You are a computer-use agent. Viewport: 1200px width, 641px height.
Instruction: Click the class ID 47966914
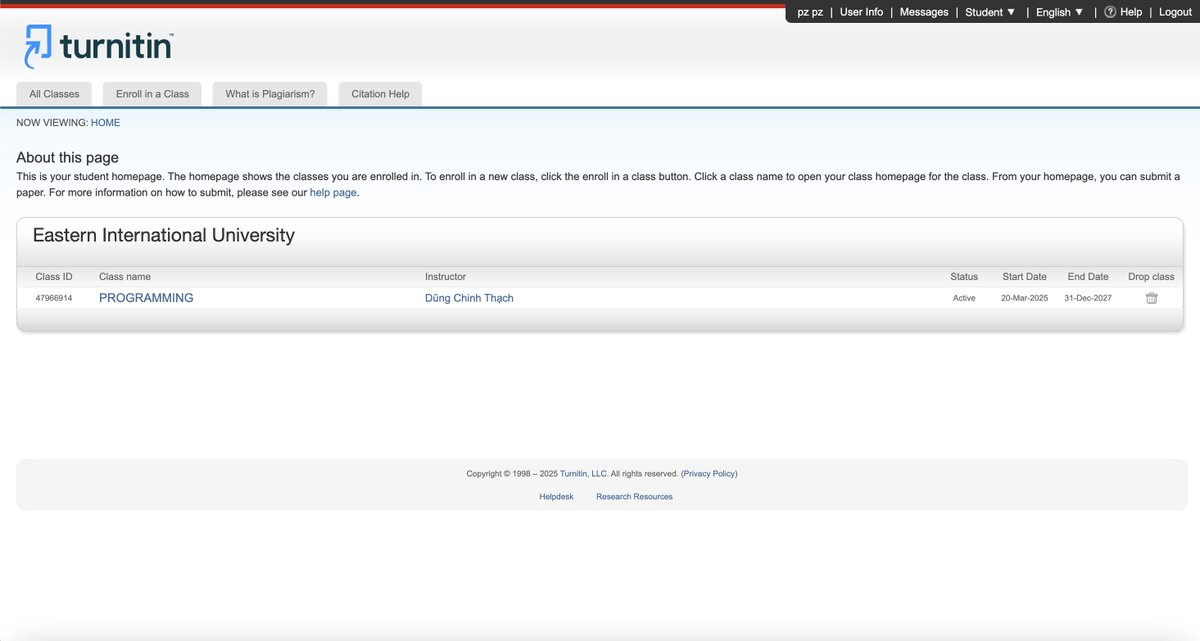click(x=54, y=298)
